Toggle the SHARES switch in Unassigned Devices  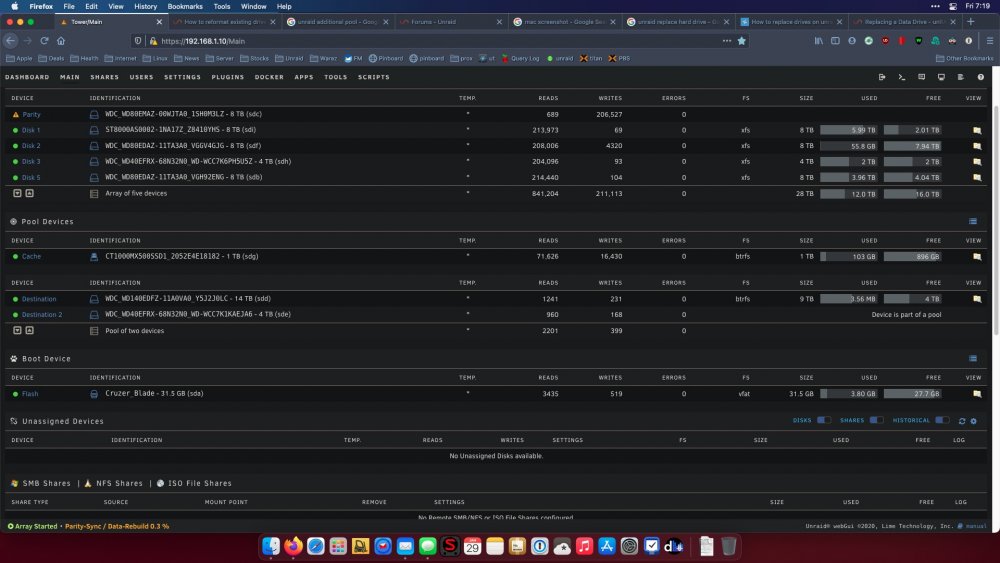pyautogui.click(x=876, y=420)
